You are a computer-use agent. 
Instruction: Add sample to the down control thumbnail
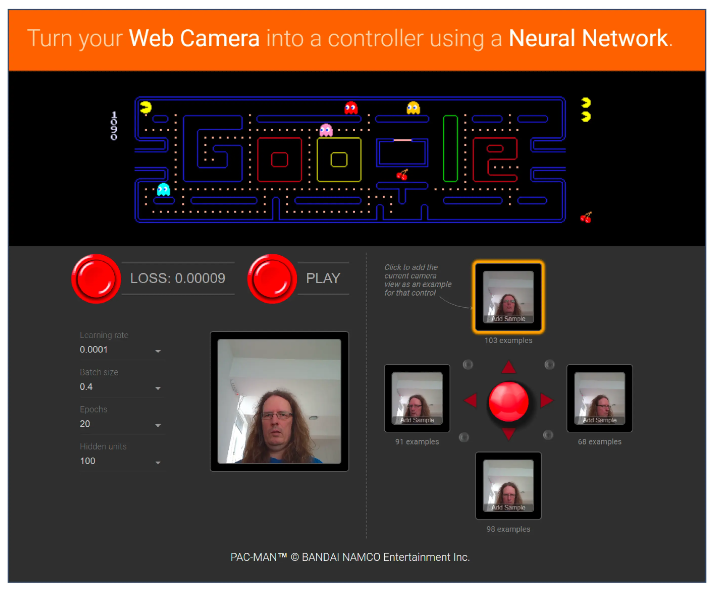click(x=508, y=486)
